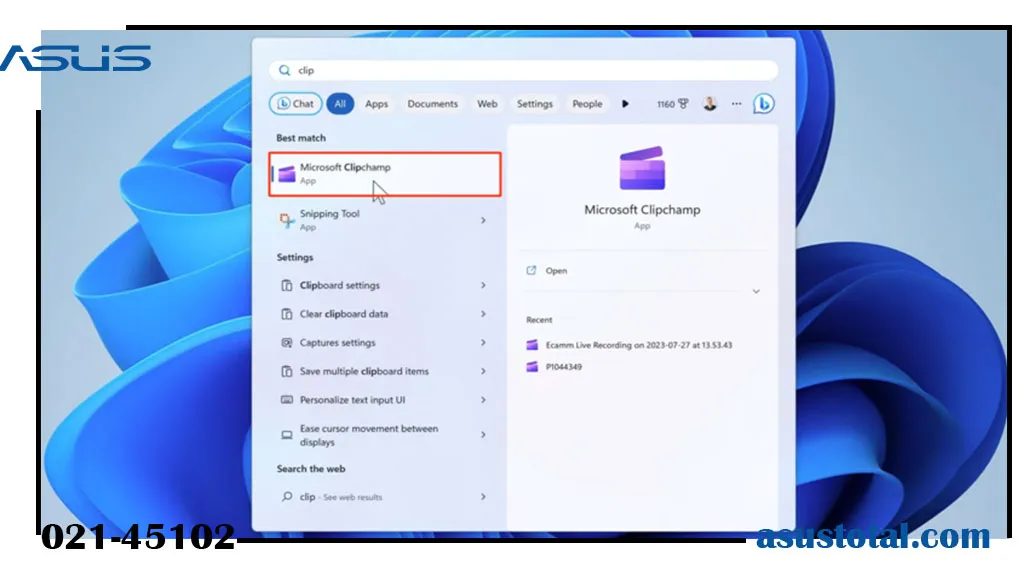Open the user profile avatar
1024x575 pixels.
[710, 103]
